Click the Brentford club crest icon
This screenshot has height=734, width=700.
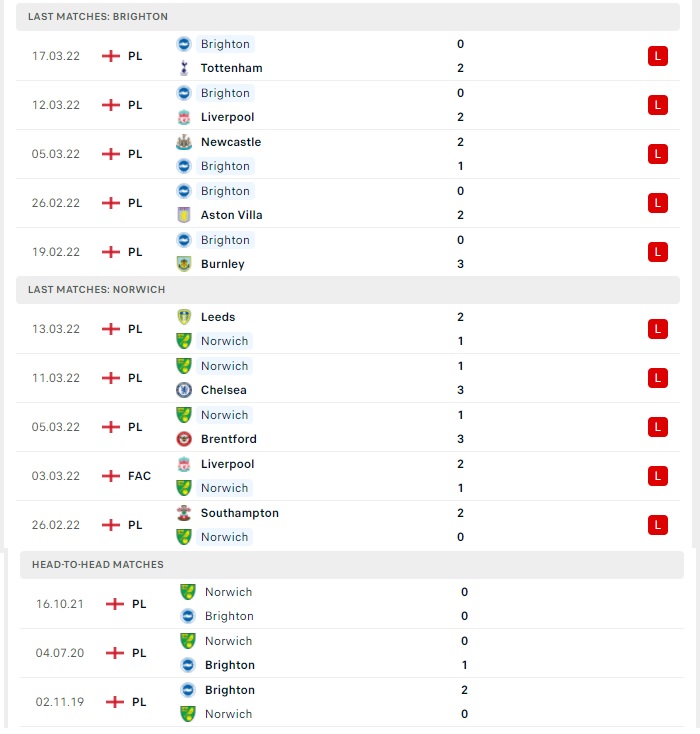coord(184,439)
